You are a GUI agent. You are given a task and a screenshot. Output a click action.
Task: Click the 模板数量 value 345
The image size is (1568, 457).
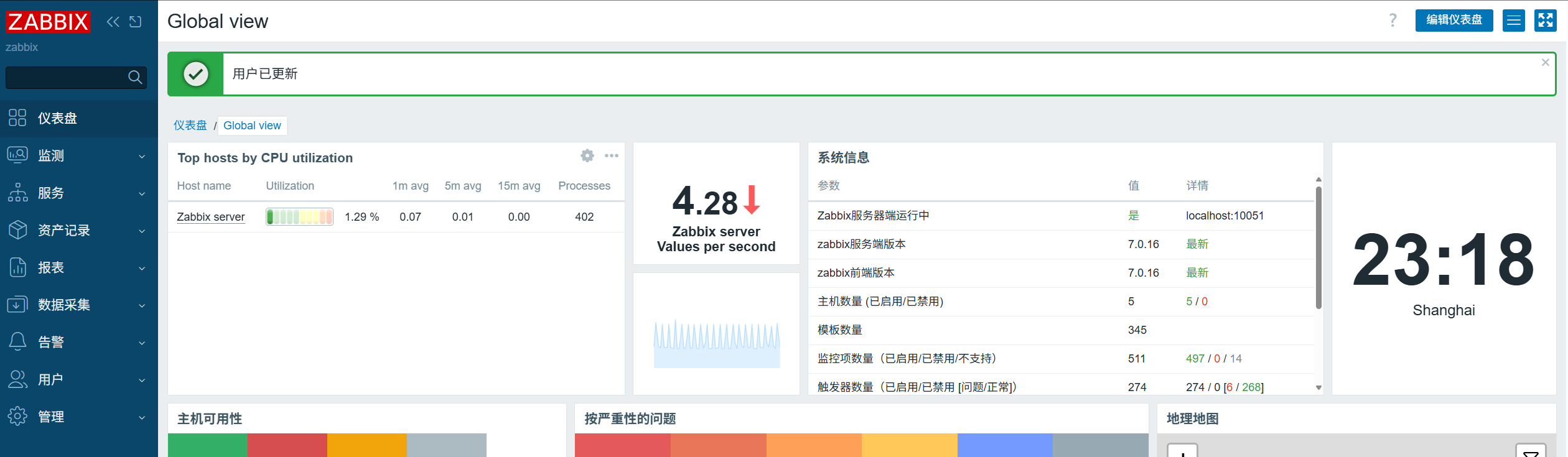(1137, 330)
